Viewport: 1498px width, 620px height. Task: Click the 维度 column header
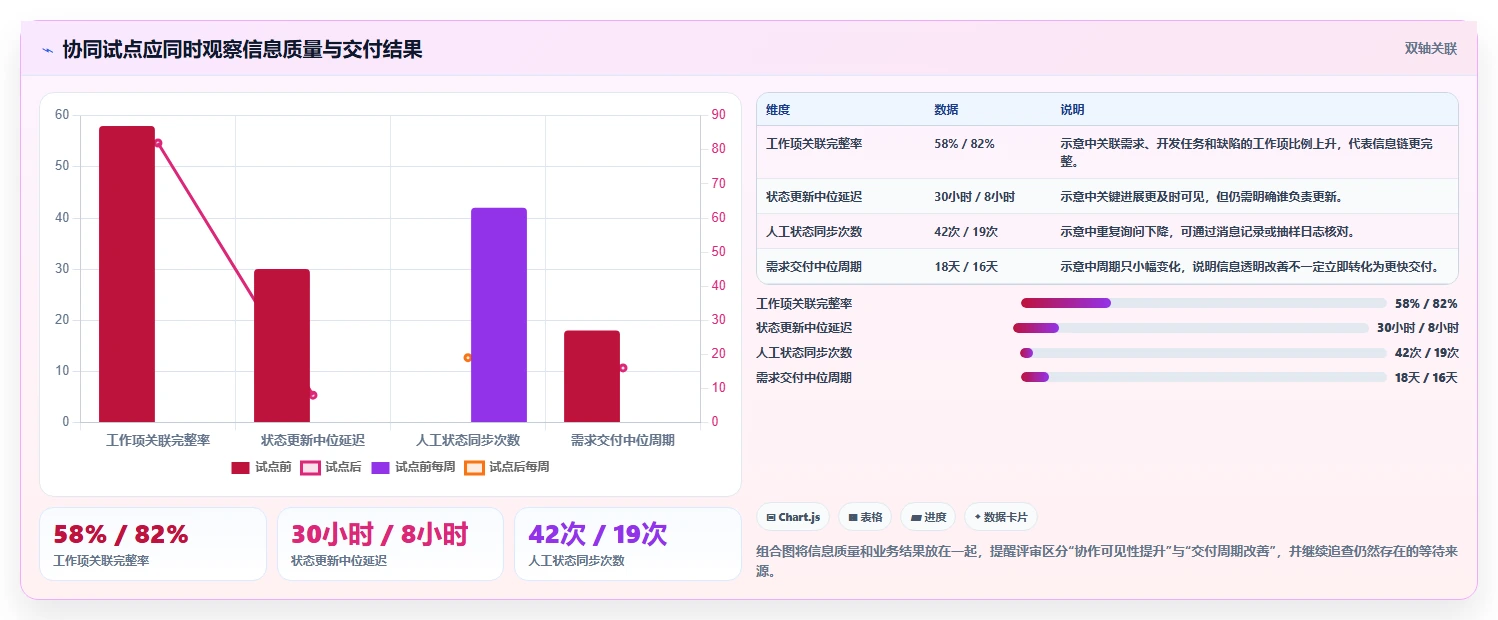pos(778,110)
